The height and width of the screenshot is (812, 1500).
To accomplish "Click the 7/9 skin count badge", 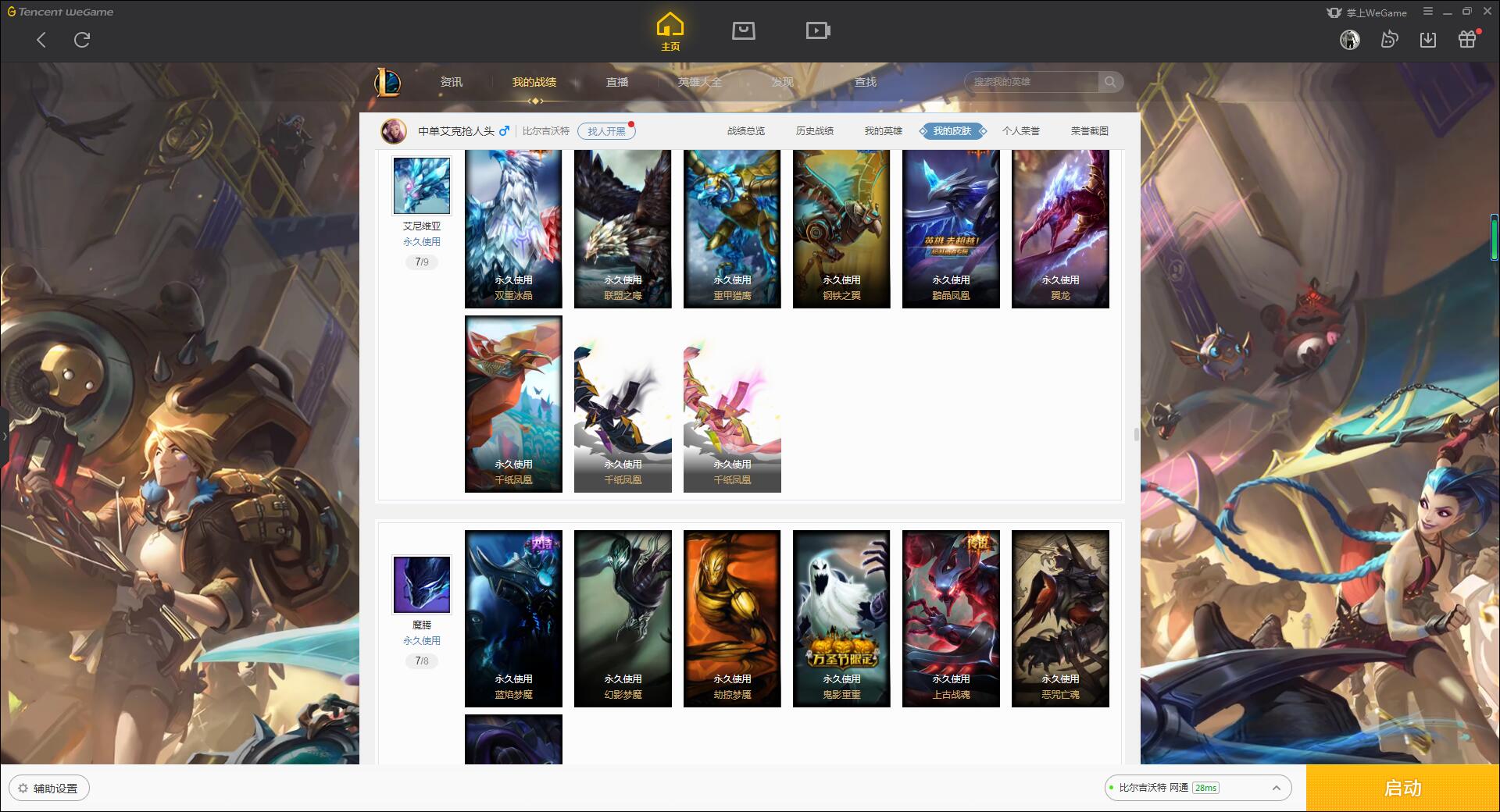I will coord(422,262).
